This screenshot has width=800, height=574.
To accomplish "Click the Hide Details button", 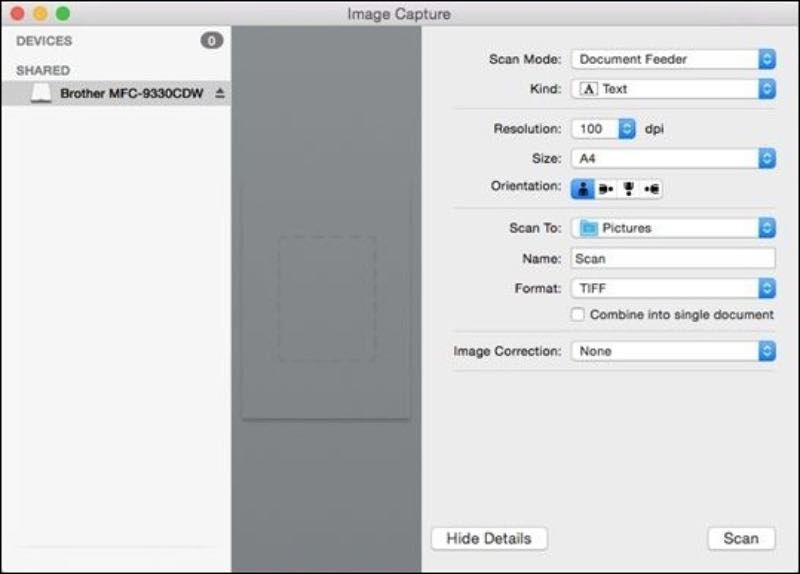I will [x=489, y=538].
